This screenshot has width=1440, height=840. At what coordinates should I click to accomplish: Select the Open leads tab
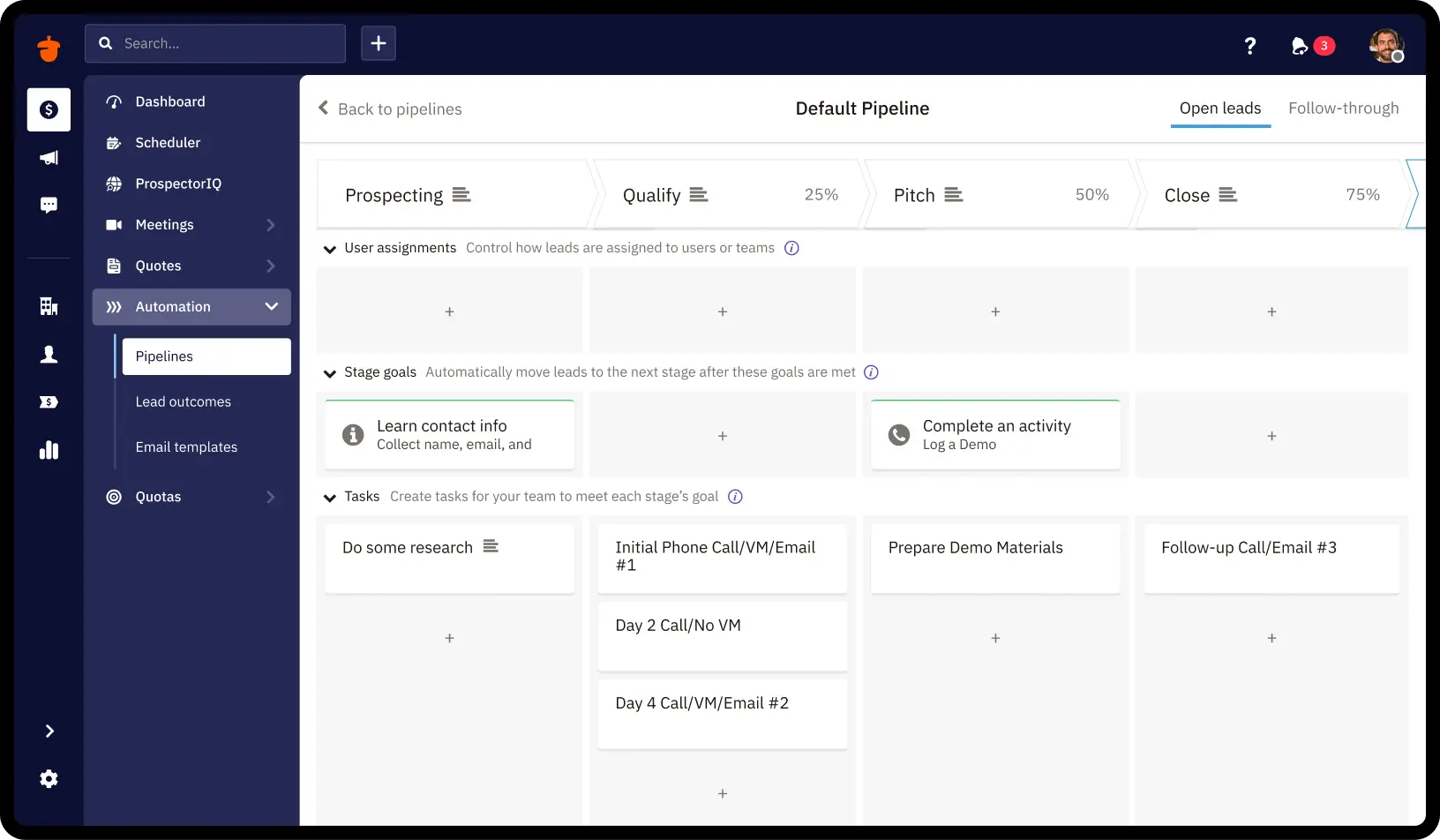click(1219, 109)
